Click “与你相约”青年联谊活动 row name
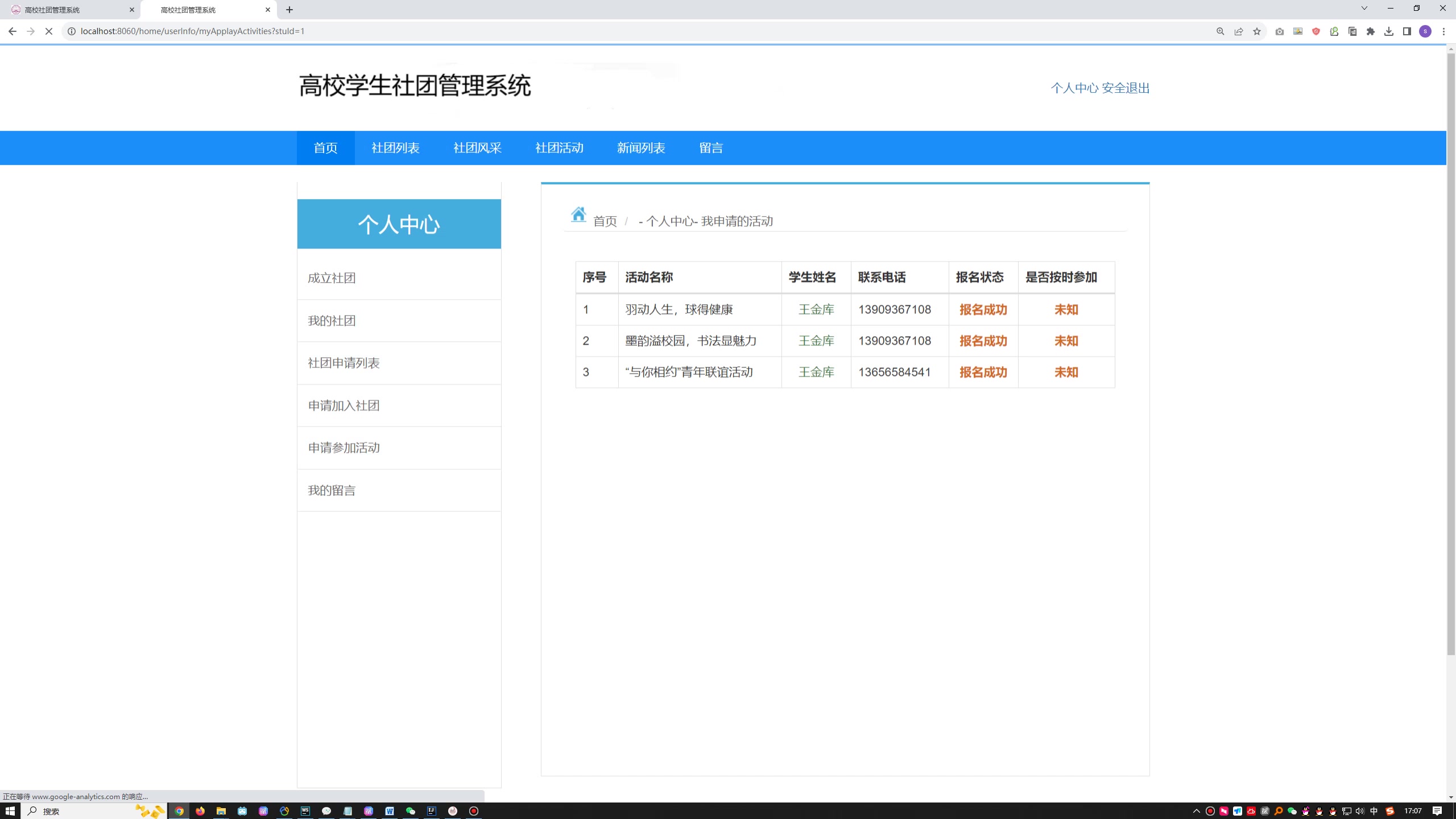 [689, 372]
